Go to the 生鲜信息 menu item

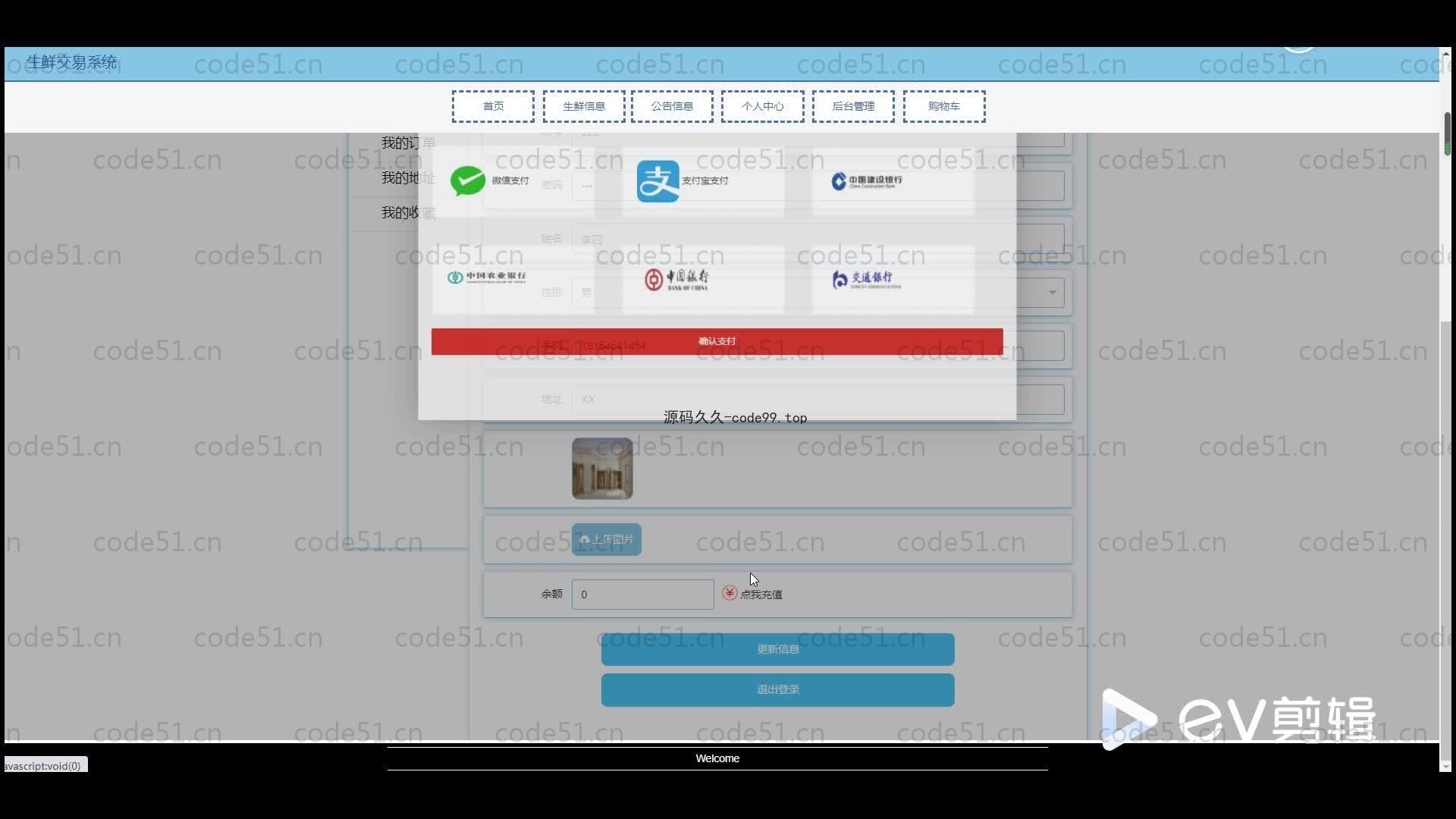584,106
